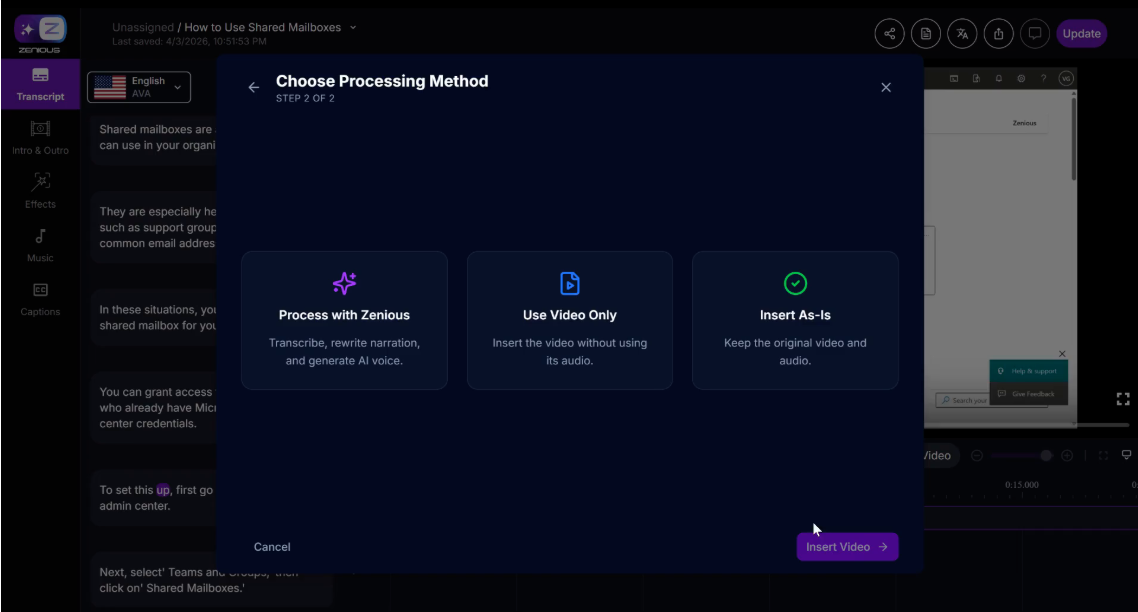This screenshot has width=1138, height=612.
Task: Click the purple Update button
Action: click(x=1081, y=33)
